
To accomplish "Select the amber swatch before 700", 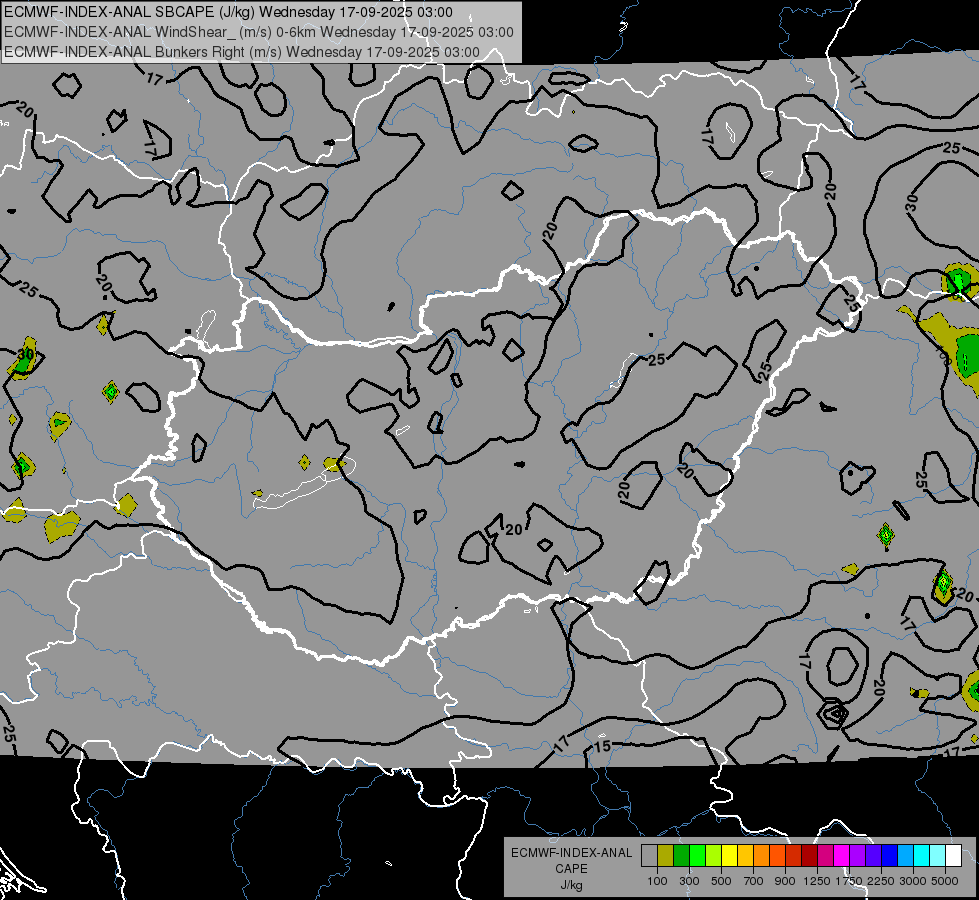I will (745, 856).
